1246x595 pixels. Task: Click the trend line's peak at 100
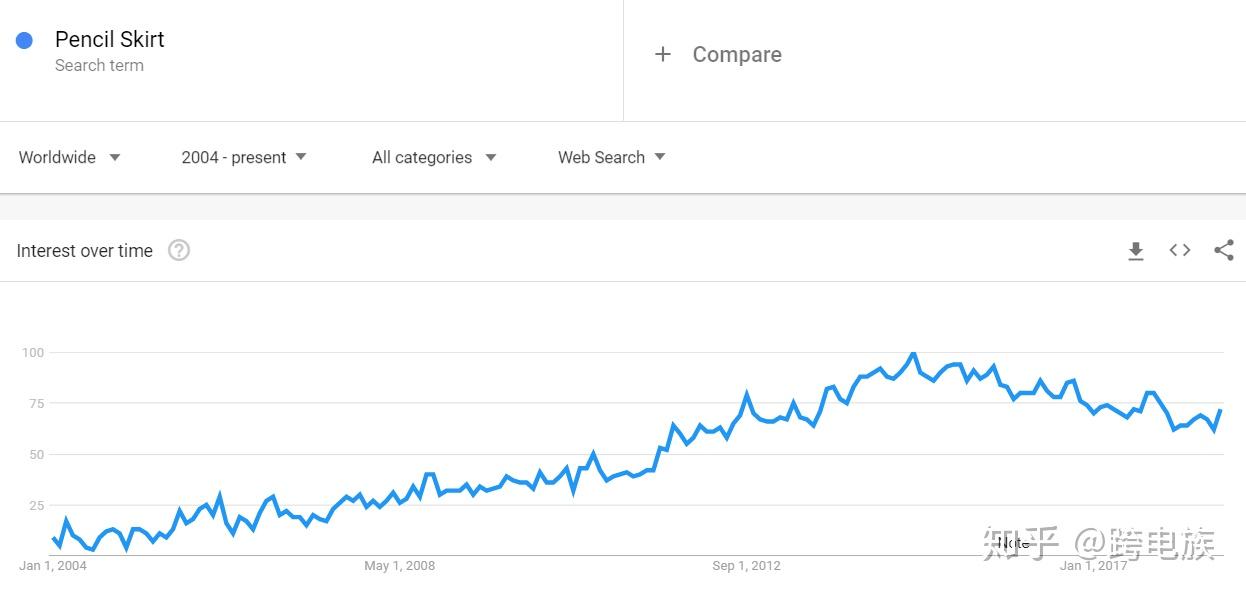point(913,354)
